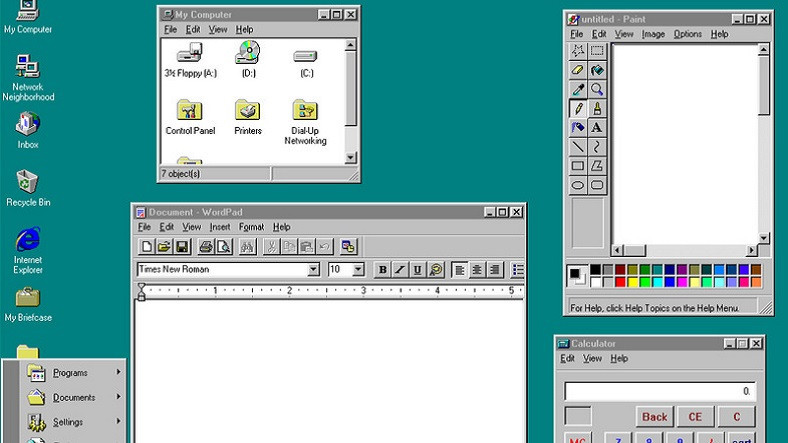Pick the Text tool in Paint
The width and height of the screenshot is (788, 443).
point(597,127)
